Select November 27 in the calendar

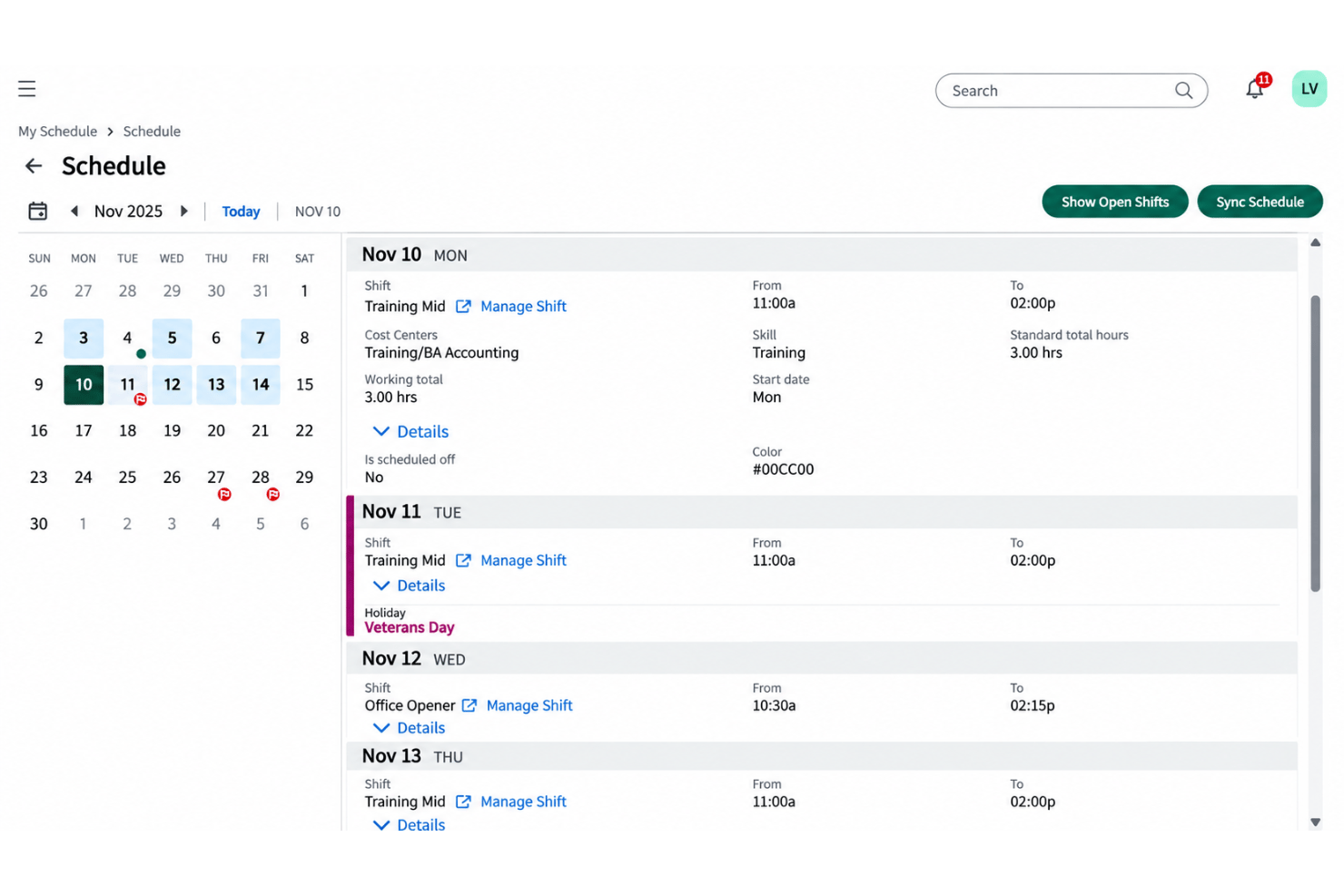coord(216,478)
